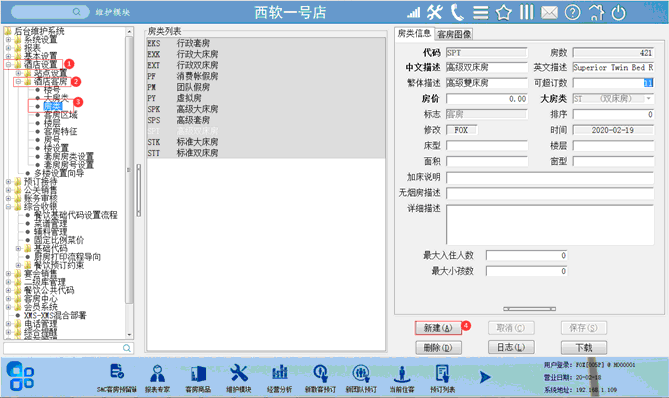Viewport: 669px width, 398px height.
Task: Switch to the 房类信息 tab
Action: [414, 34]
